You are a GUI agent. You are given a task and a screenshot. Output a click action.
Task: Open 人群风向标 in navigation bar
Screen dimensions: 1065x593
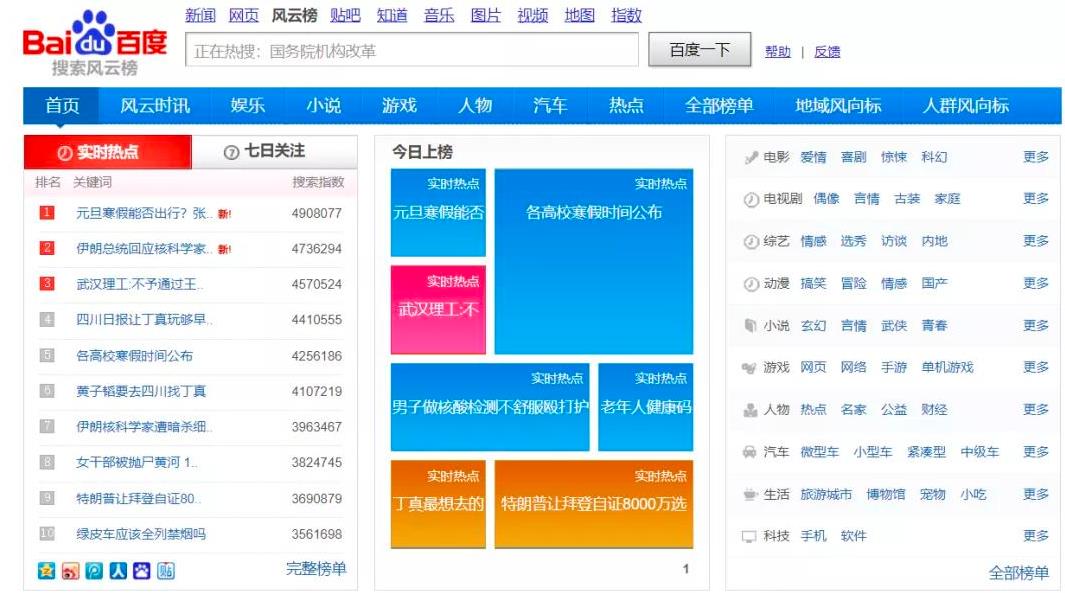965,105
